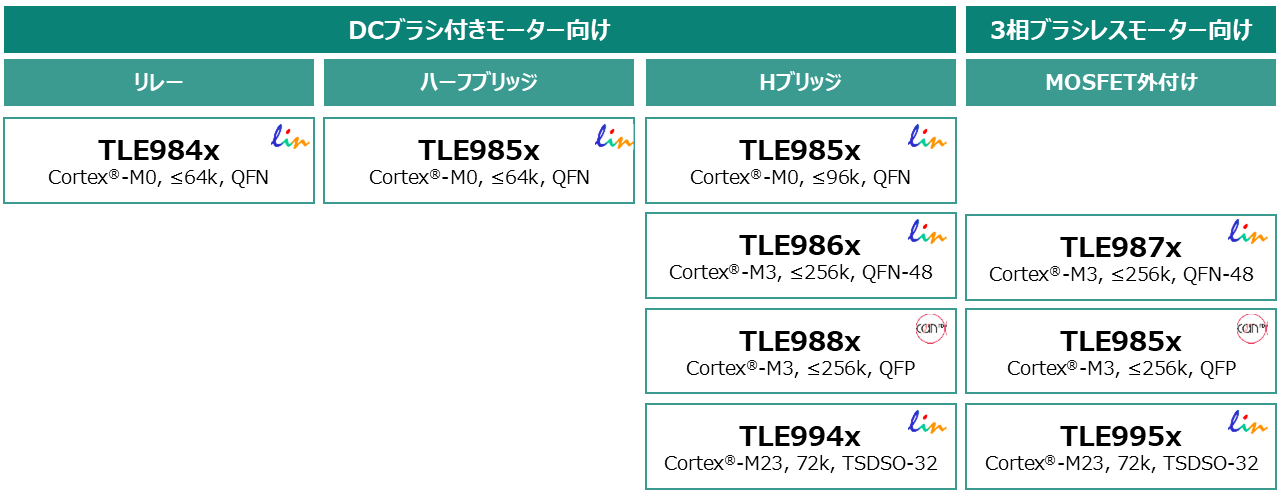Click the LIN logo on TLE984x card
The width and height of the screenshot is (1280, 495).
click(290, 138)
